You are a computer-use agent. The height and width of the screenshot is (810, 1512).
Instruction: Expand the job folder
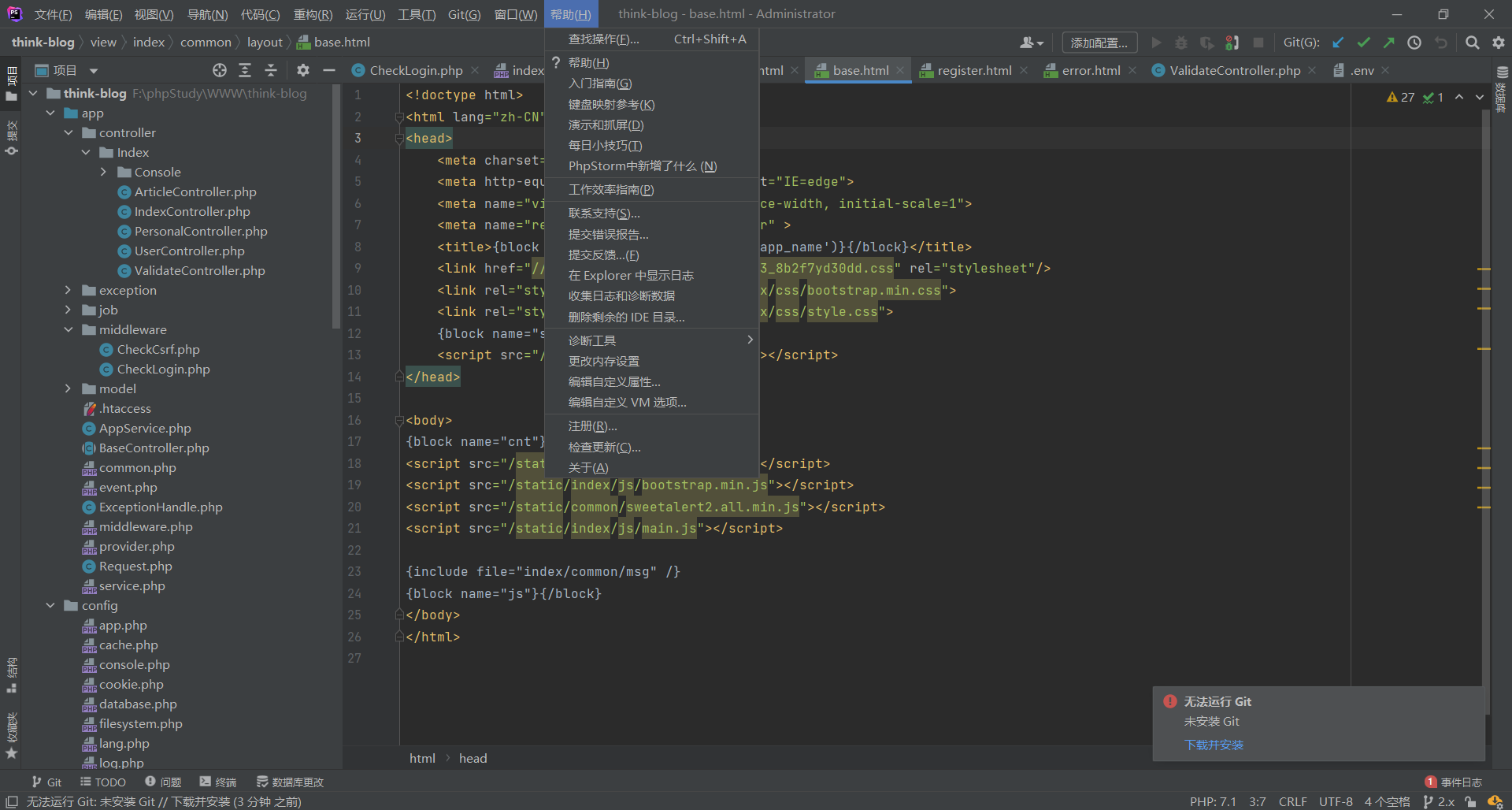[x=69, y=310]
